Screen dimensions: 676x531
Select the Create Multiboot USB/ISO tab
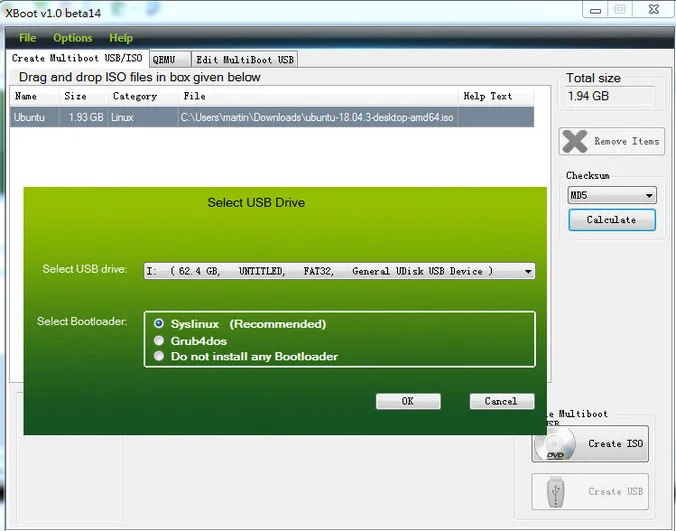click(77, 59)
